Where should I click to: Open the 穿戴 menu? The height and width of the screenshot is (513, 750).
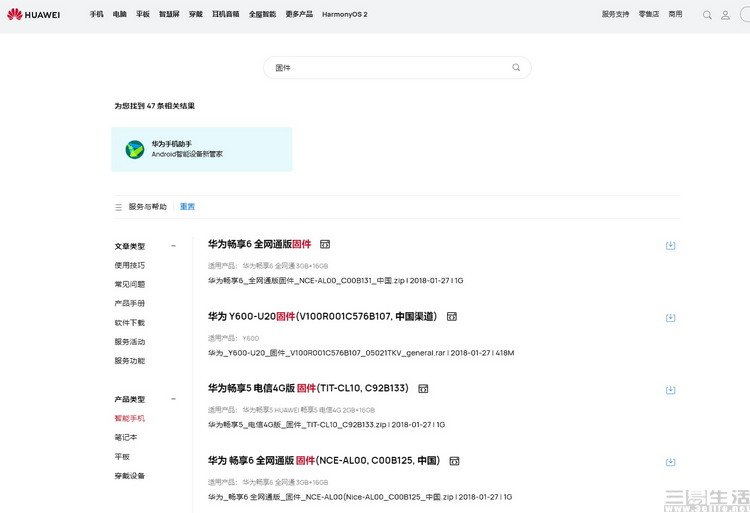[196, 14]
